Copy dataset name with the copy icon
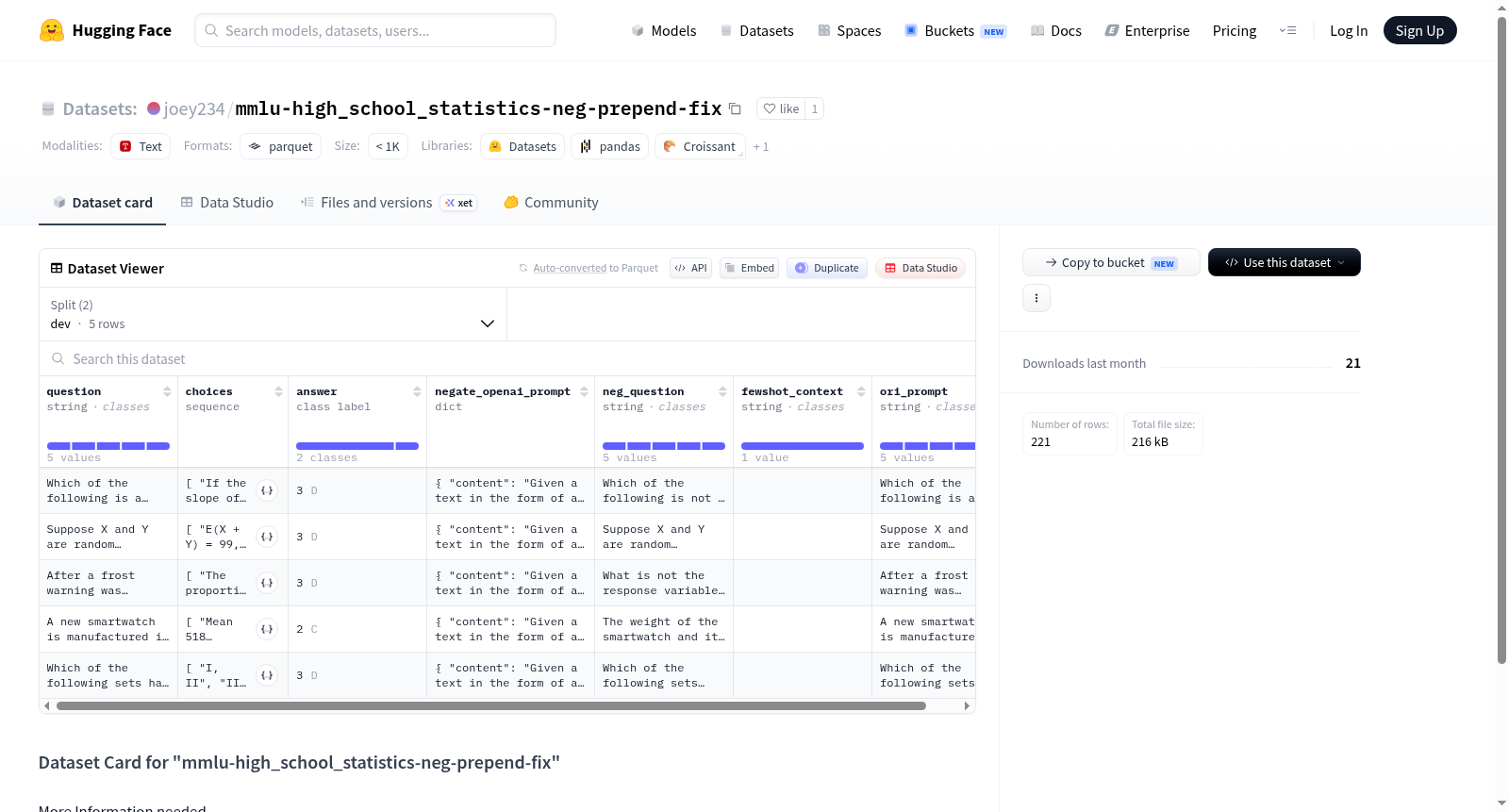The width and height of the screenshot is (1509, 812). 736,108
